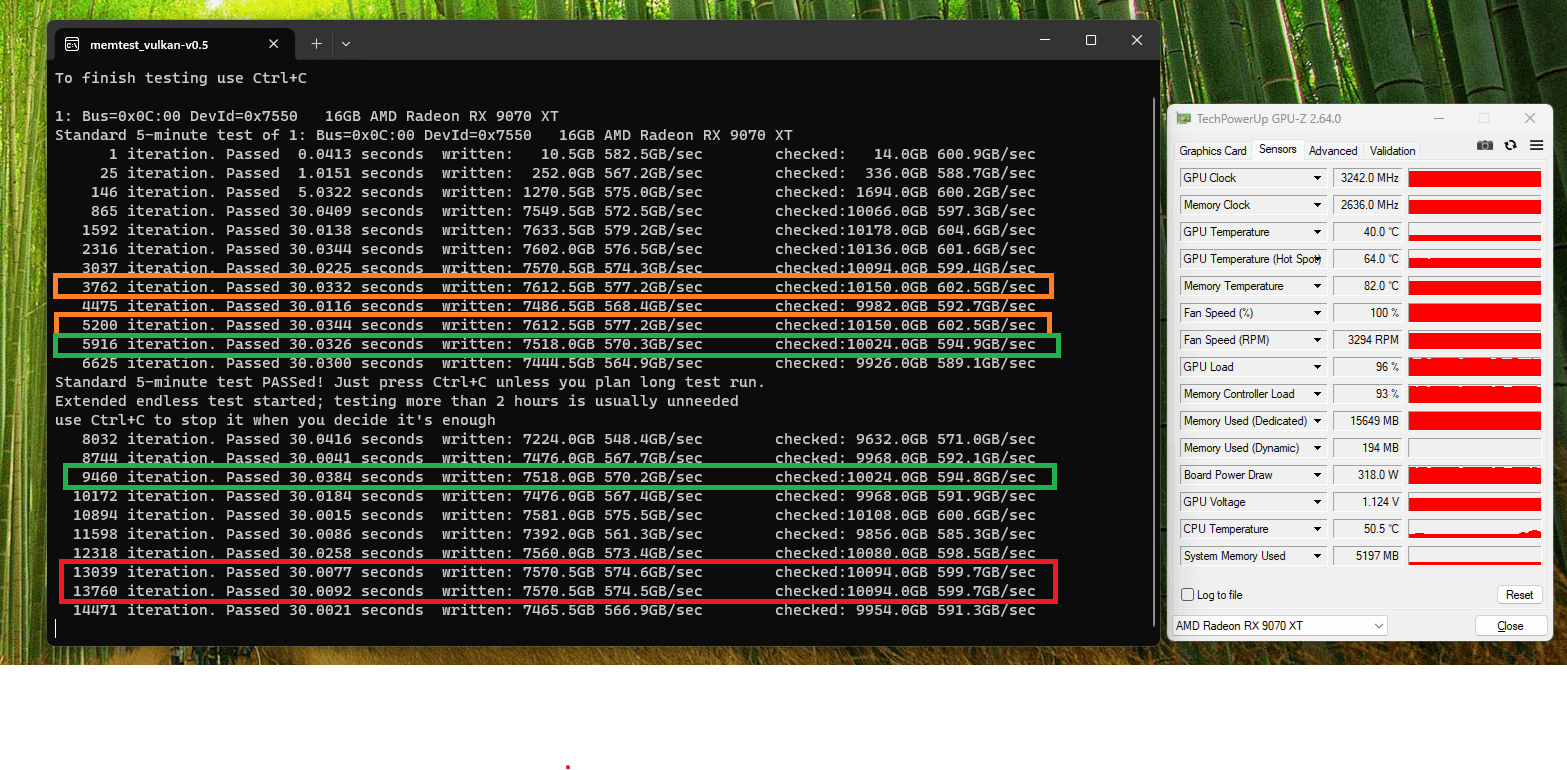Image resolution: width=1567 pixels, height=770 pixels.
Task: Open the Fan Speed (RPM) sensor dropdown
Action: click(1318, 340)
